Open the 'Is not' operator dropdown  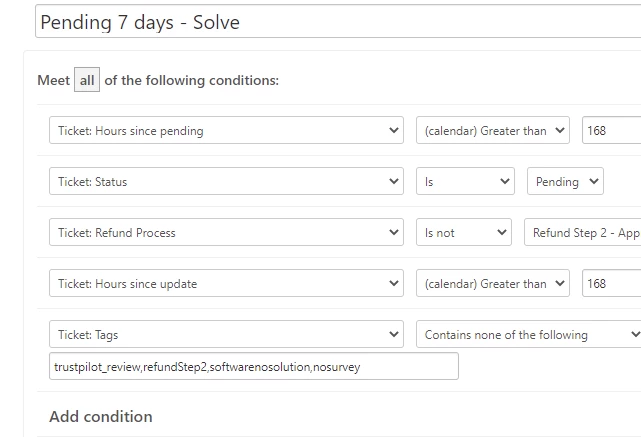(x=464, y=233)
